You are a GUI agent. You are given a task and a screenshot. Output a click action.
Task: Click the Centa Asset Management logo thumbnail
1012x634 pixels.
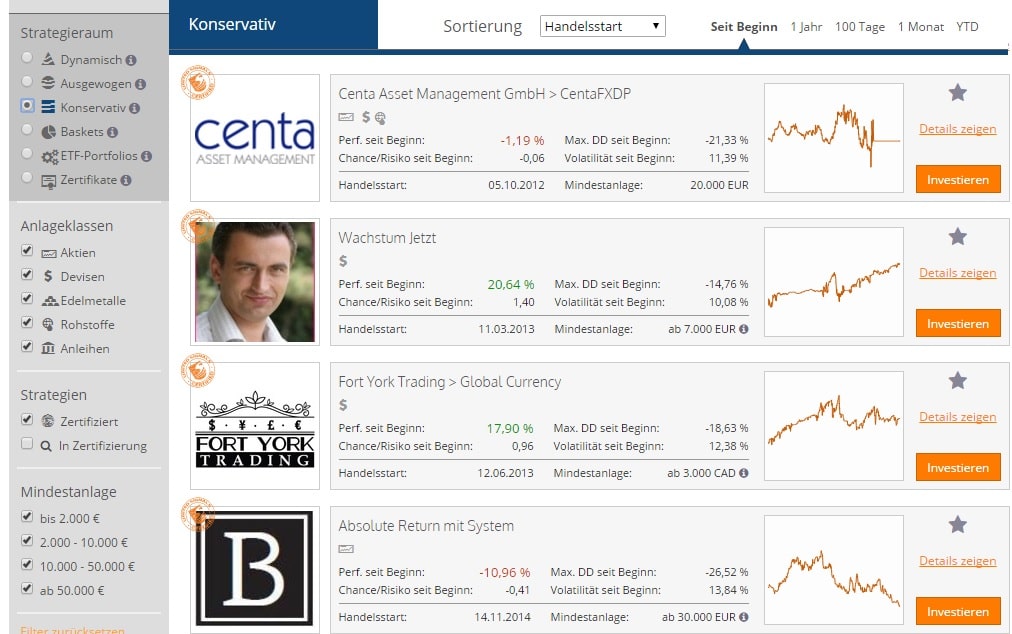pyautogui.click(x=254, y=138)
